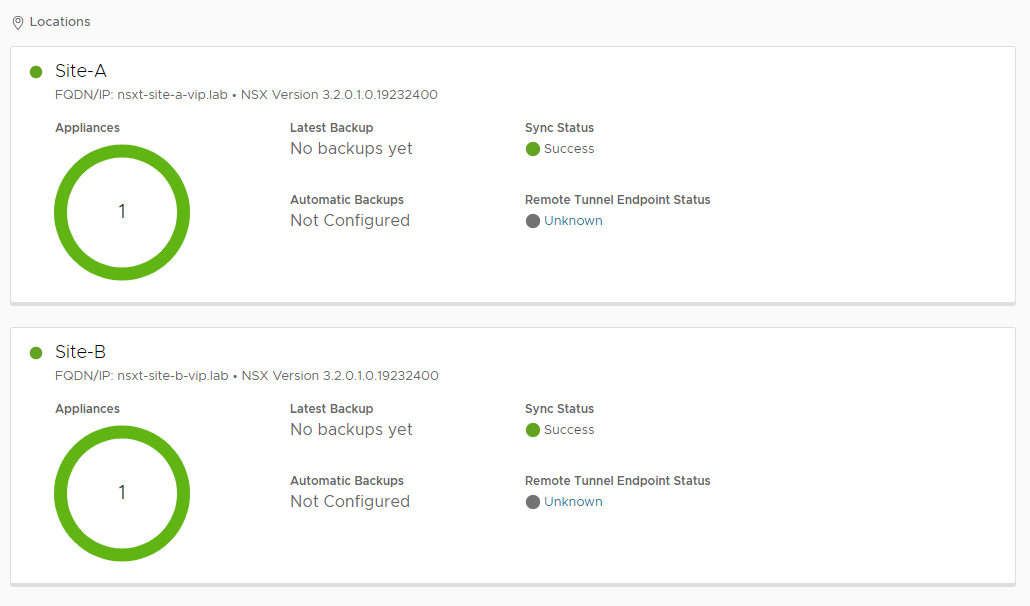1030x606 pixels.
Task: Click Site-B green health status dot
Action: click(x=36, y=353)
